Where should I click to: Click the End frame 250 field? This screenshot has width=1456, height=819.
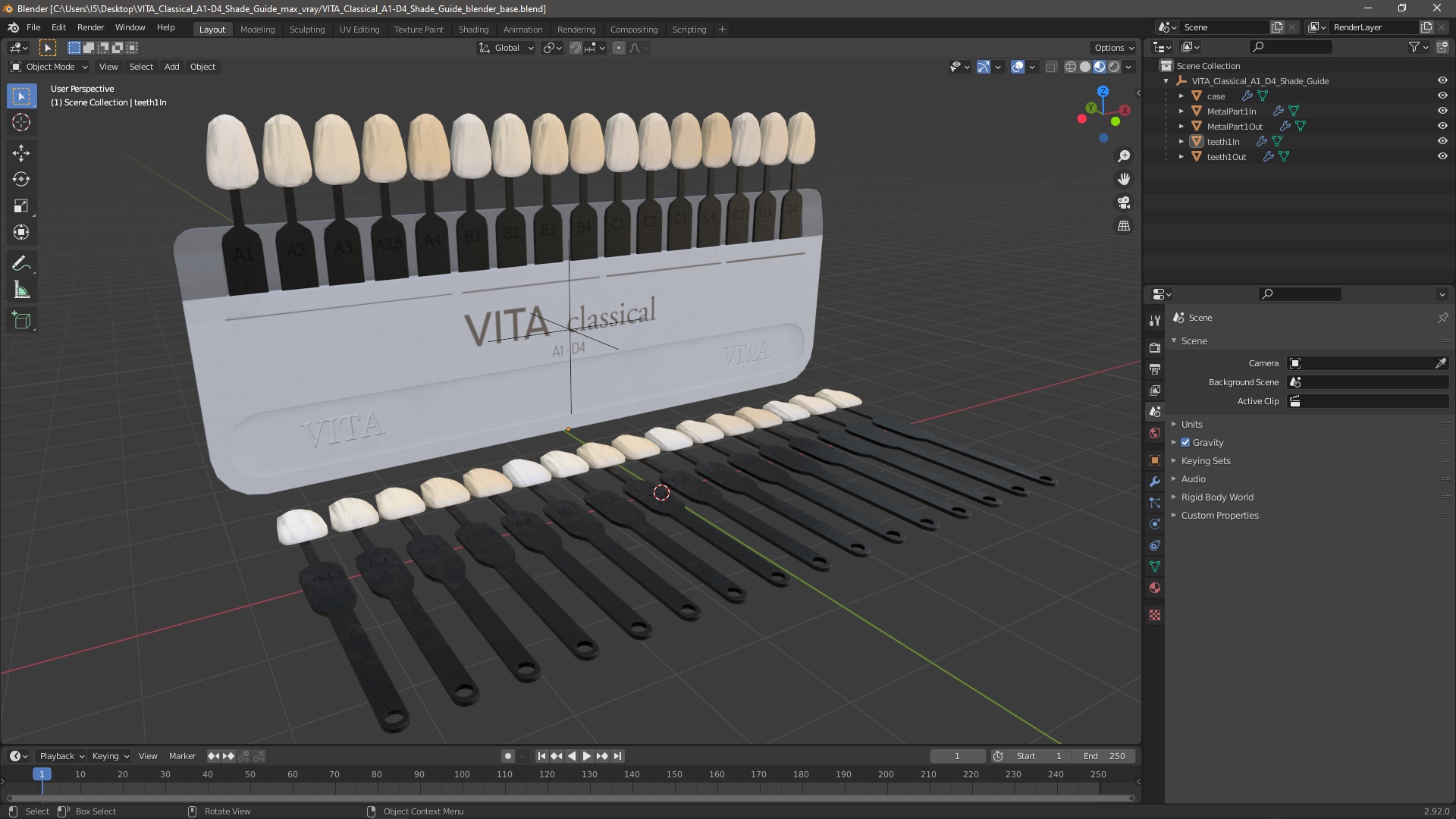point(1104,756)
